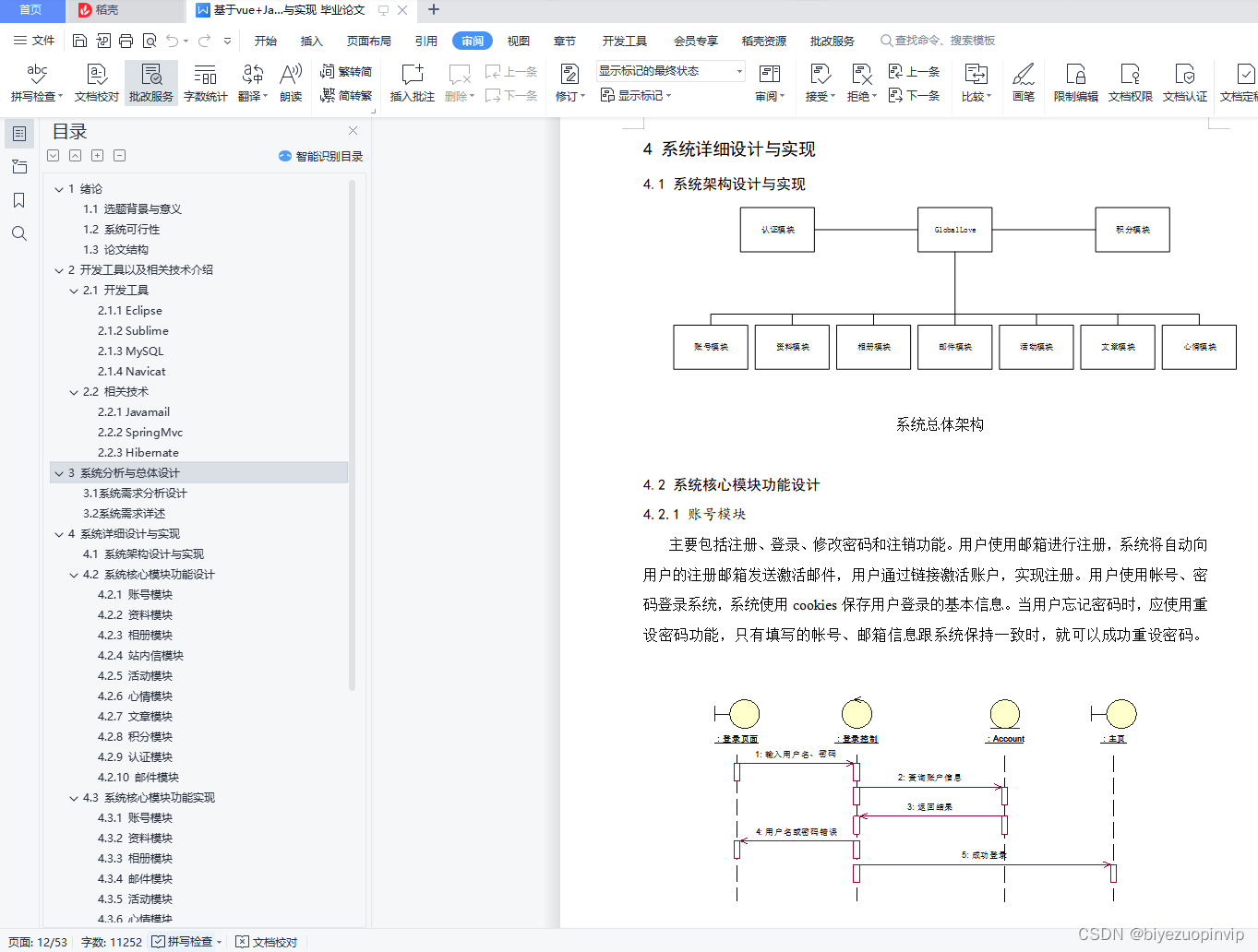1258x952 pixels.
Task: Go to the previous change 上一条
Action: 915,71
